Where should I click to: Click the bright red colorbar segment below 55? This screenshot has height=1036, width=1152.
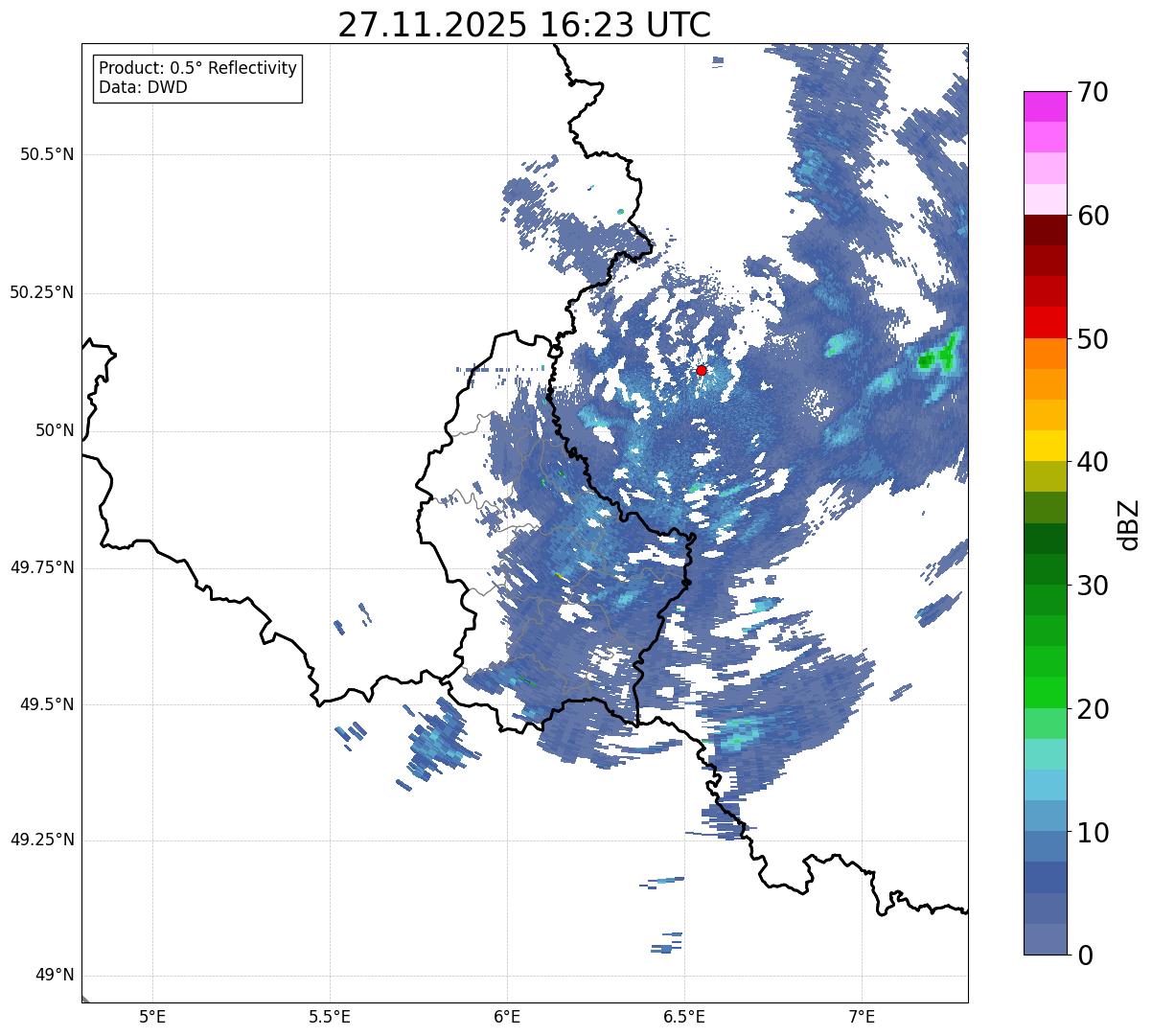(x=1046, y=322)
